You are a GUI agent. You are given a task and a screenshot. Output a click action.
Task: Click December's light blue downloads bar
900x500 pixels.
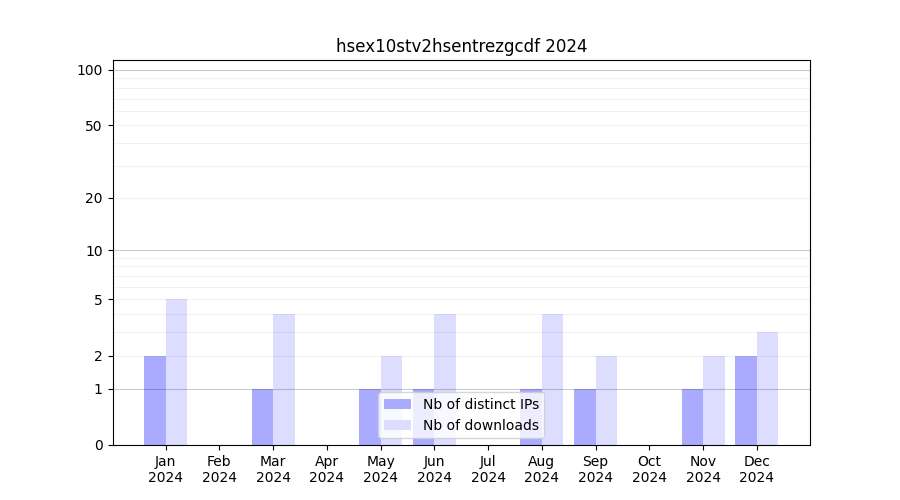(767, 388)
